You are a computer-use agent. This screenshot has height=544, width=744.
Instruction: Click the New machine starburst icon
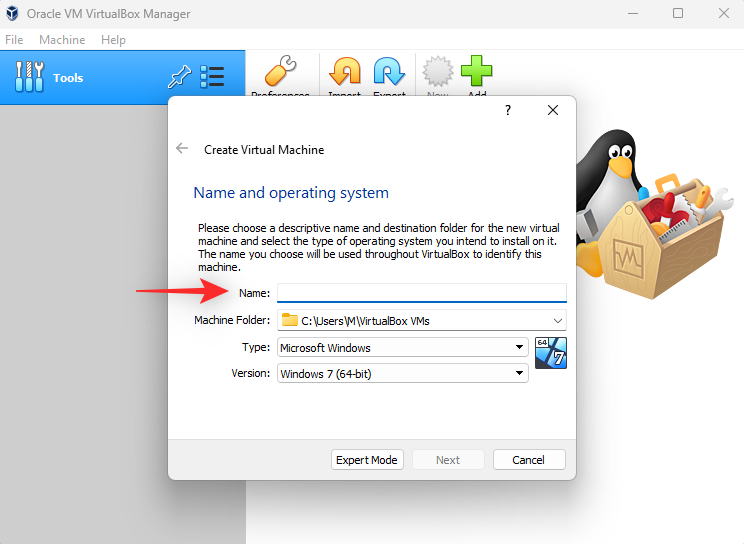point(437,71)
